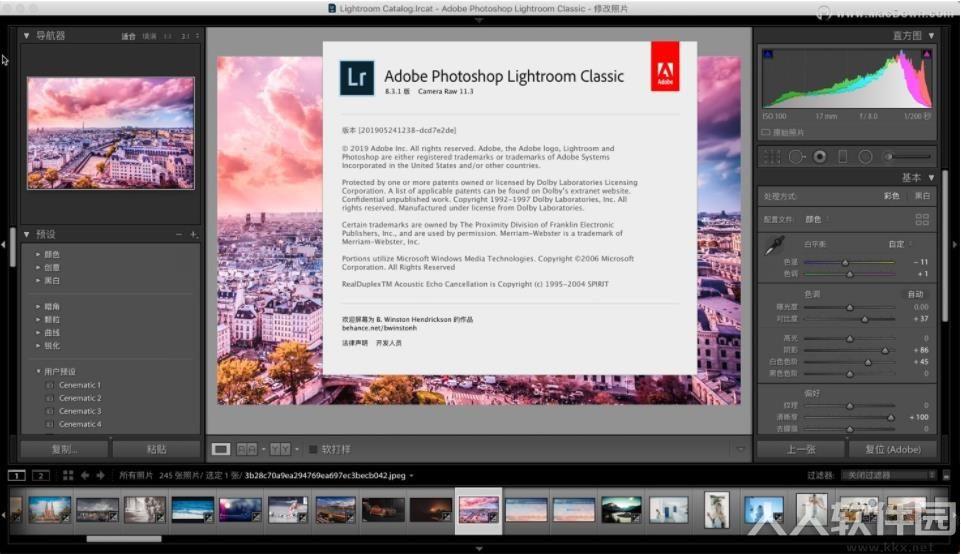Switch to Before/After top-bottom view
The image size is (961, 554).
click(x=280, y=449)
